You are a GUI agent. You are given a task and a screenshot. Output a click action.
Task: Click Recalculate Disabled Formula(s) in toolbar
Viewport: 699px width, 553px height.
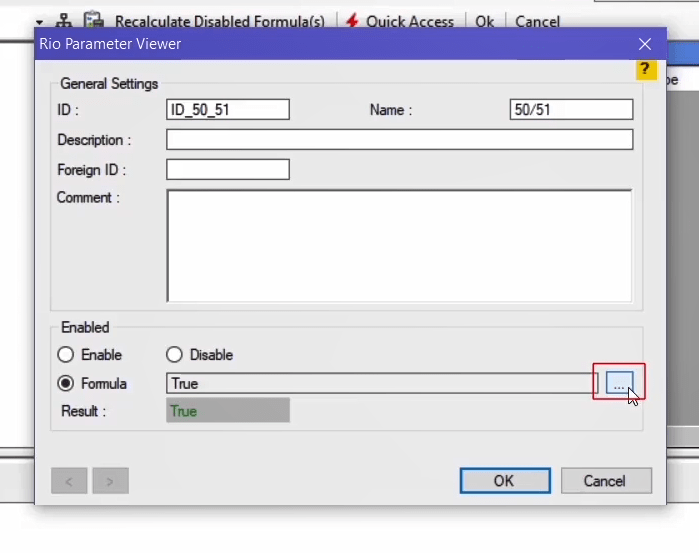[x=219, y=21]
